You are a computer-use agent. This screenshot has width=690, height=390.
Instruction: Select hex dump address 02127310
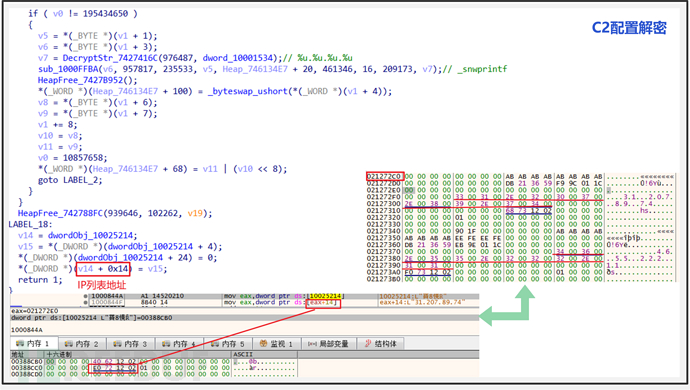pyautogui.click(x=384, y=211)
